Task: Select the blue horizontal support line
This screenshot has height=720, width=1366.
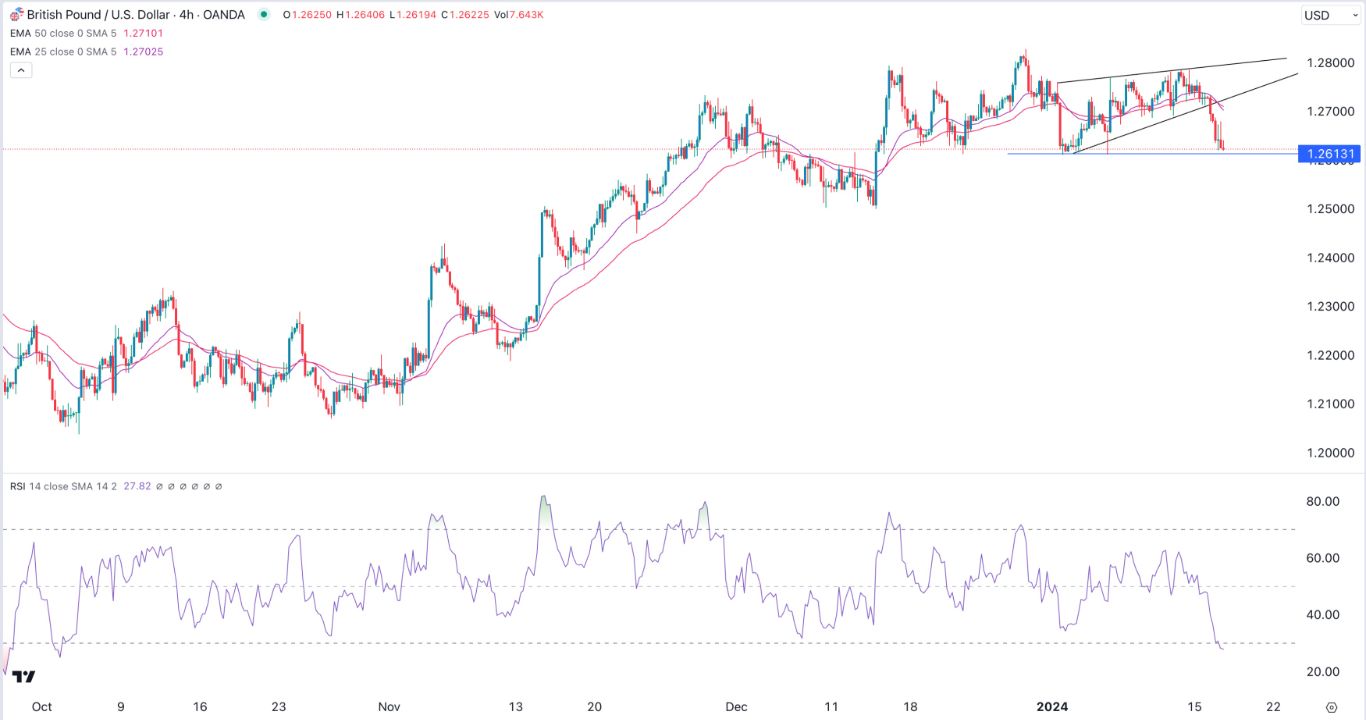Action: point(1150,154)
